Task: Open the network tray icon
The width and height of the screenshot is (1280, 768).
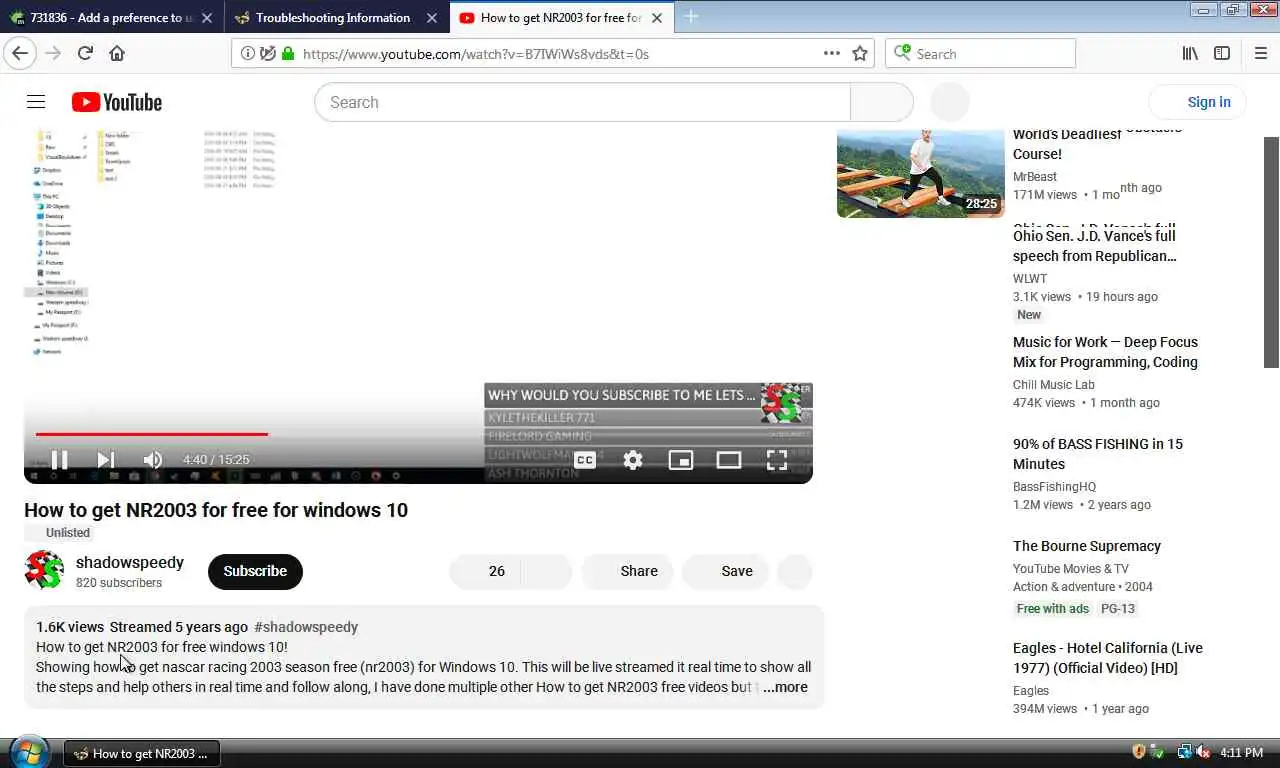Action: pyautogui.click(x=1184, y=752)
